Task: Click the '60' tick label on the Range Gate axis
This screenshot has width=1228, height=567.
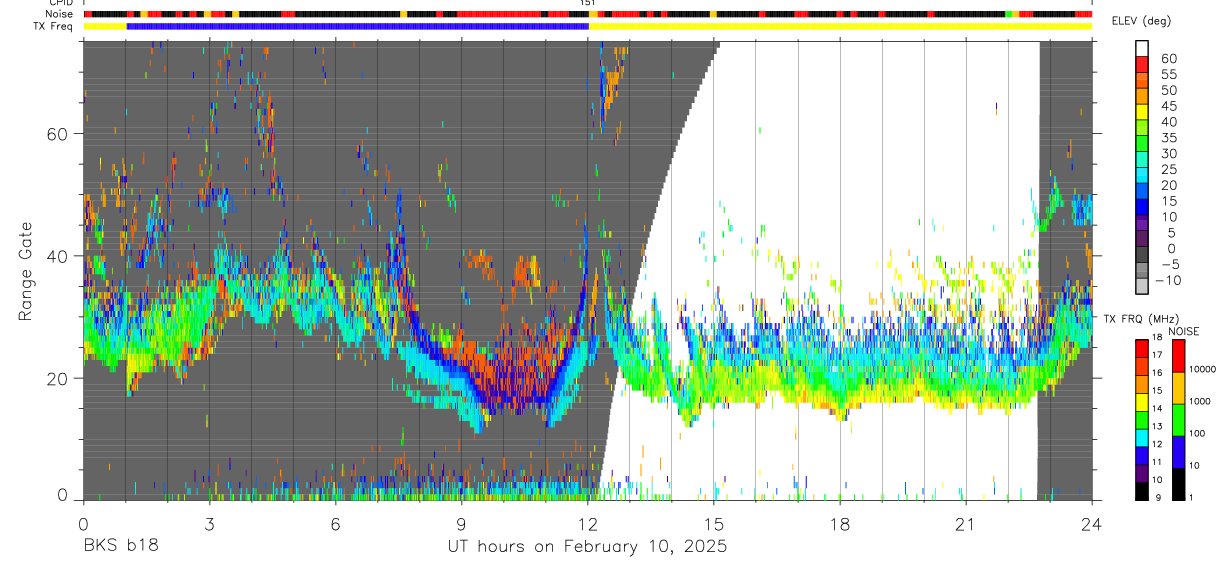Action: pos(57,134)
